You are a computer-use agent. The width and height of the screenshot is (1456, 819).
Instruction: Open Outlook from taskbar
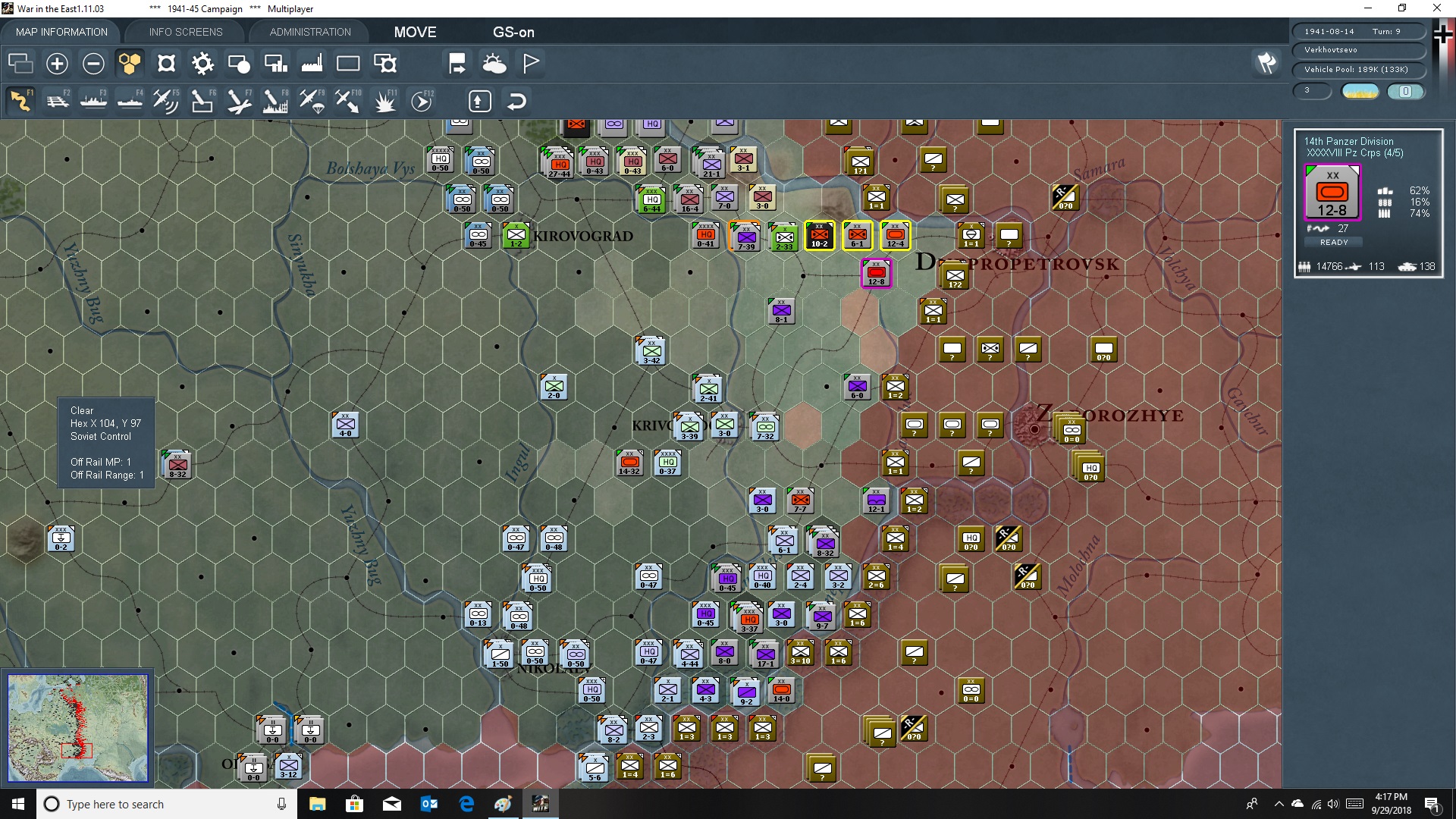pyautogui.click(x=428, y=804)
